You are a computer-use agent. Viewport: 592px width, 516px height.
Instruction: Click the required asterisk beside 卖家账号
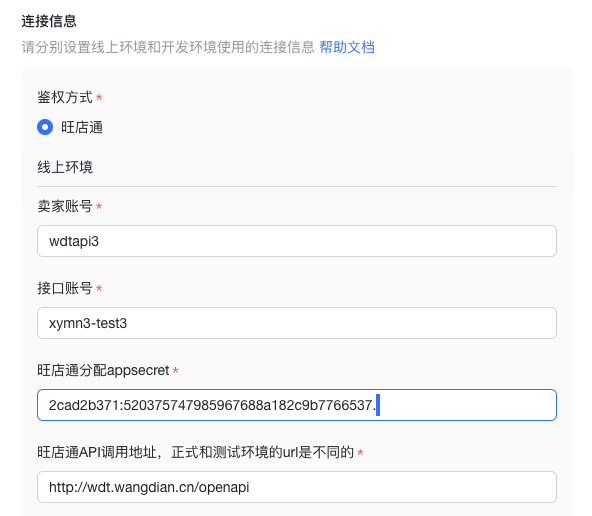pos(99,206)
